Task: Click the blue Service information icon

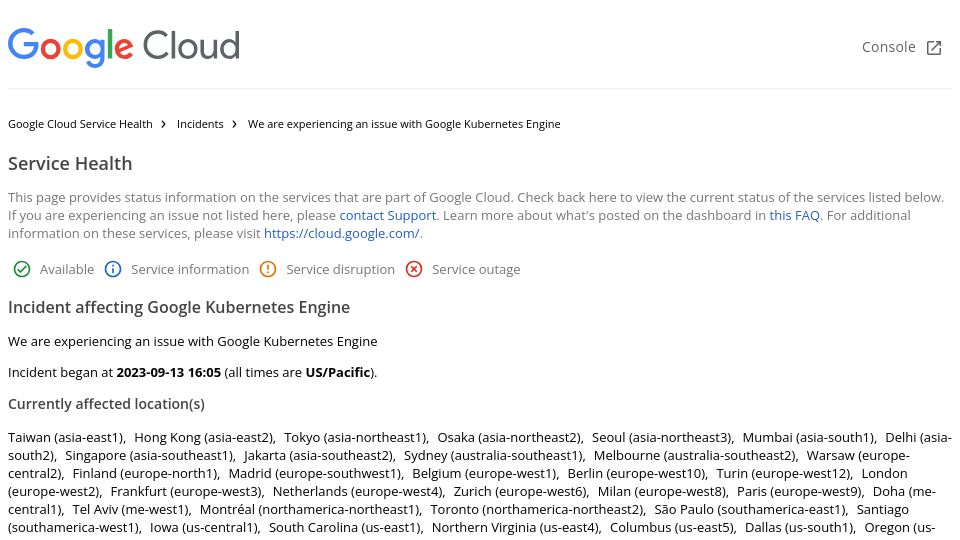Action: click(x=113, y=269)
